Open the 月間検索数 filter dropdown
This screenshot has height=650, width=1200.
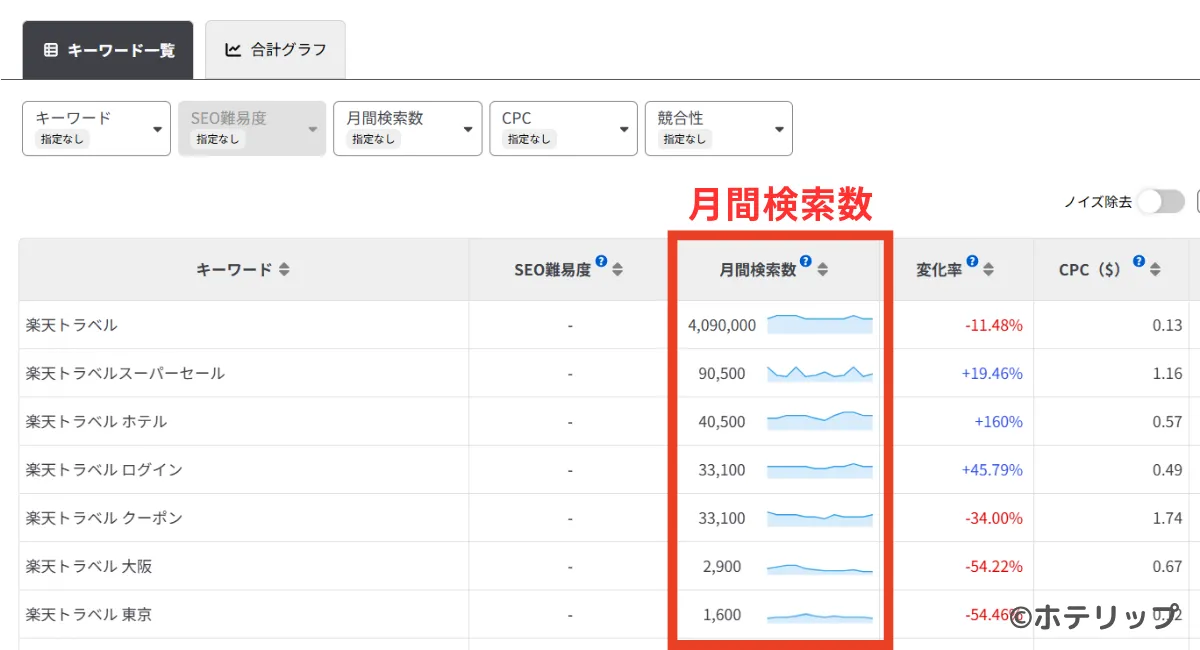click(x=408, y=128)
